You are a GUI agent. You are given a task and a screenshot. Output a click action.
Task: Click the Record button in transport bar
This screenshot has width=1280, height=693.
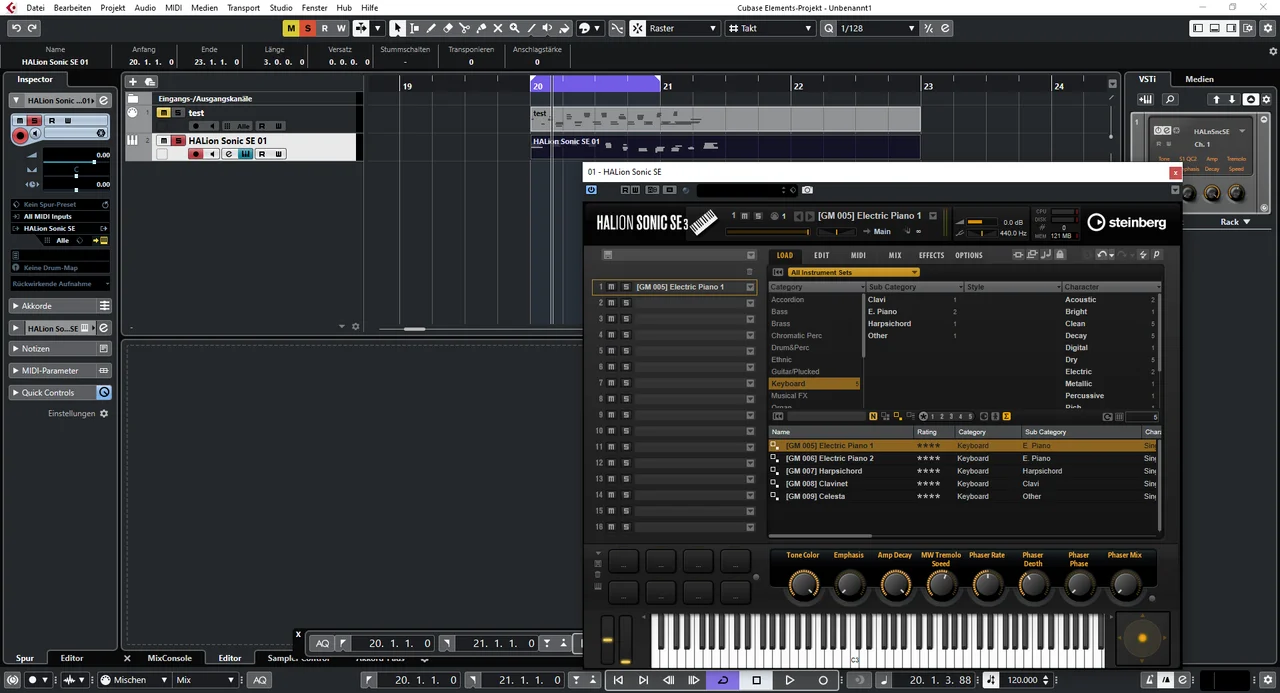point(823,680)
